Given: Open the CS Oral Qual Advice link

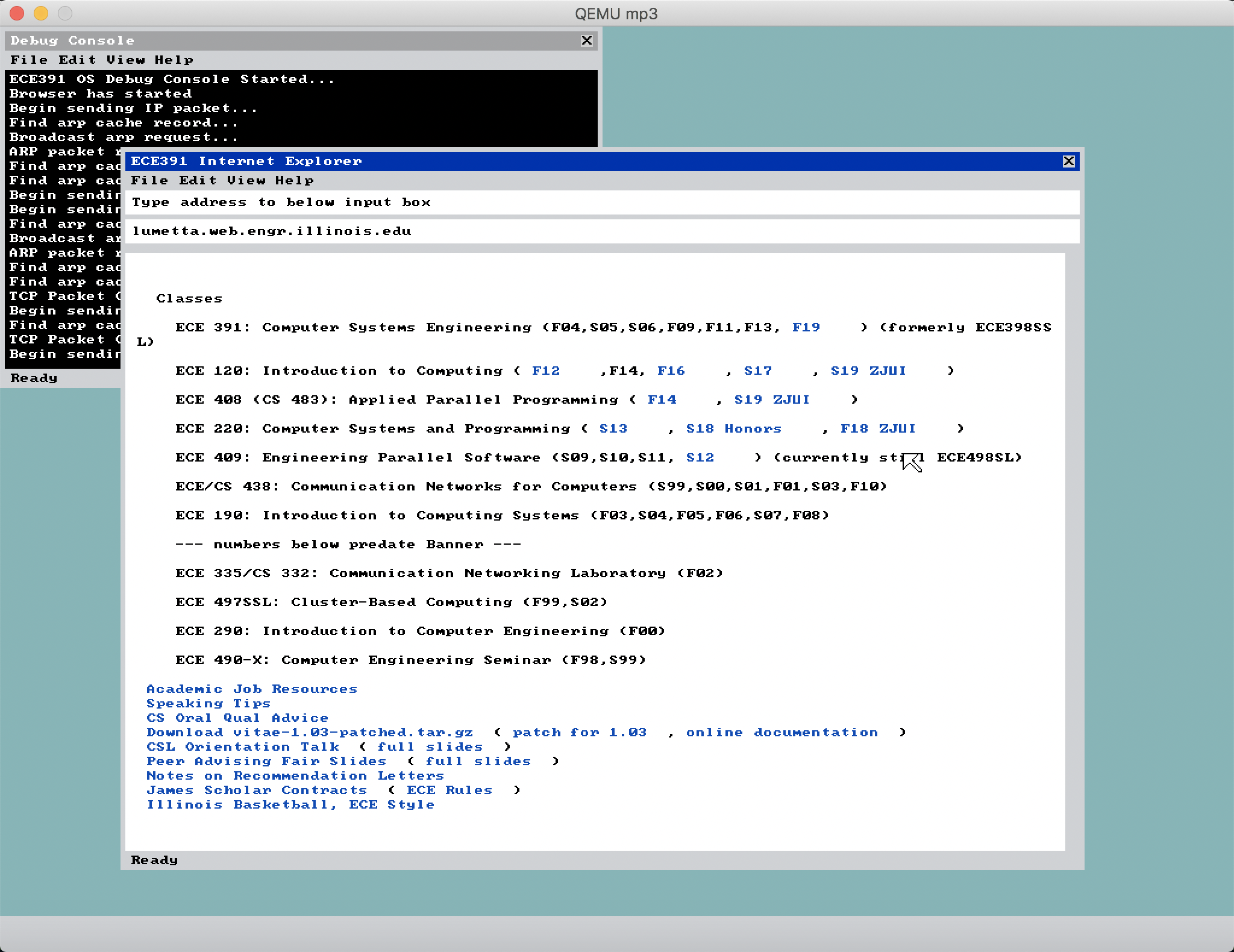Looking at the screenshot, I should coord(237,718).
